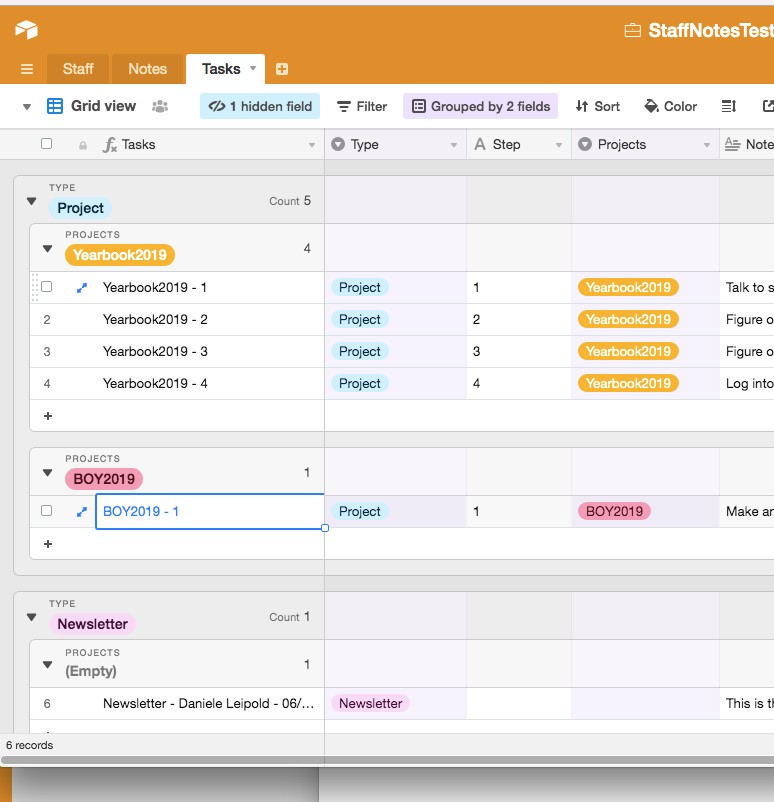774x802 pixels.
Task: Click the share view icon
Action: 767,106
